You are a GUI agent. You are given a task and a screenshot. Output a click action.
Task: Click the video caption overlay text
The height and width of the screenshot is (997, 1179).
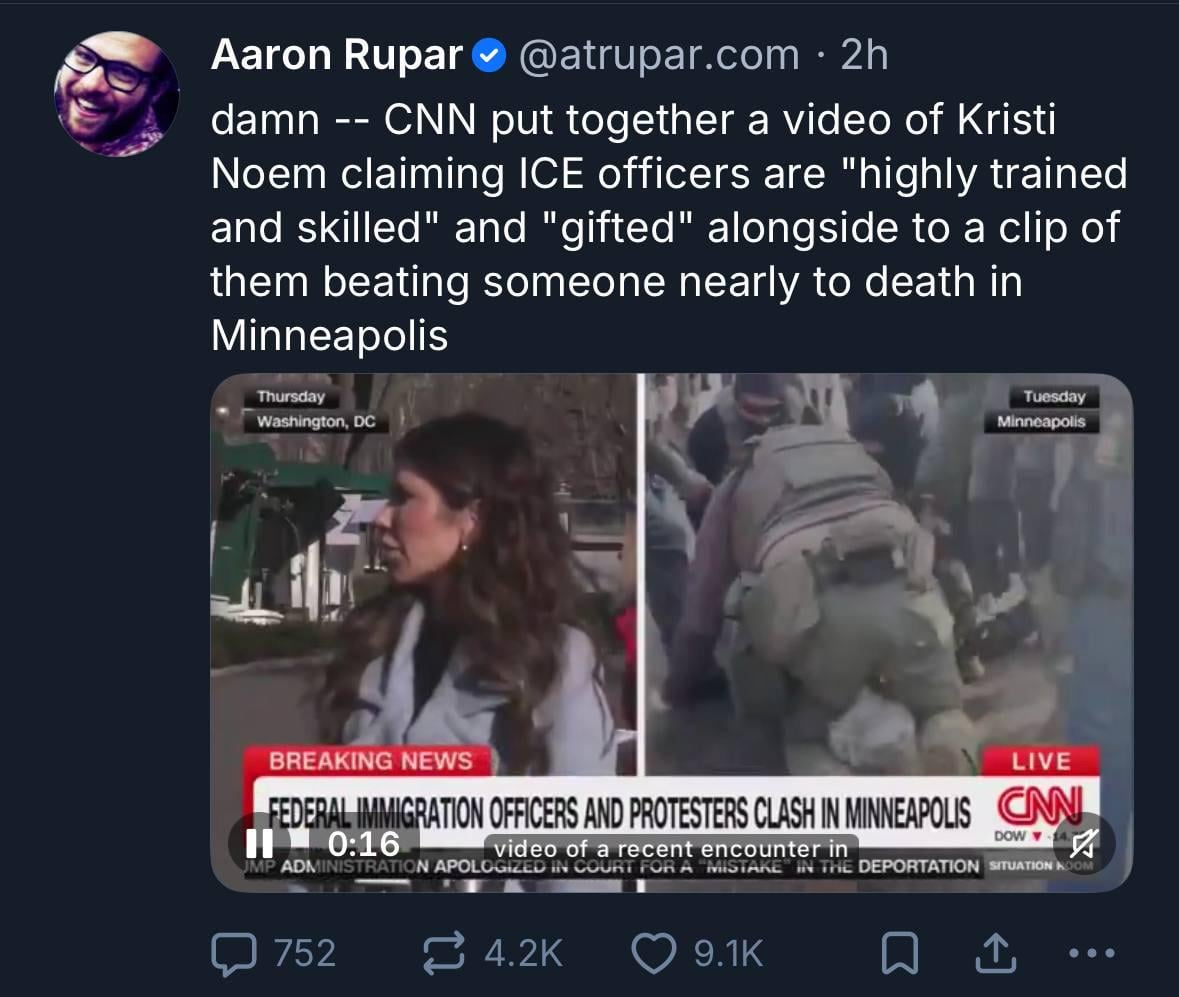click(671, 848)
